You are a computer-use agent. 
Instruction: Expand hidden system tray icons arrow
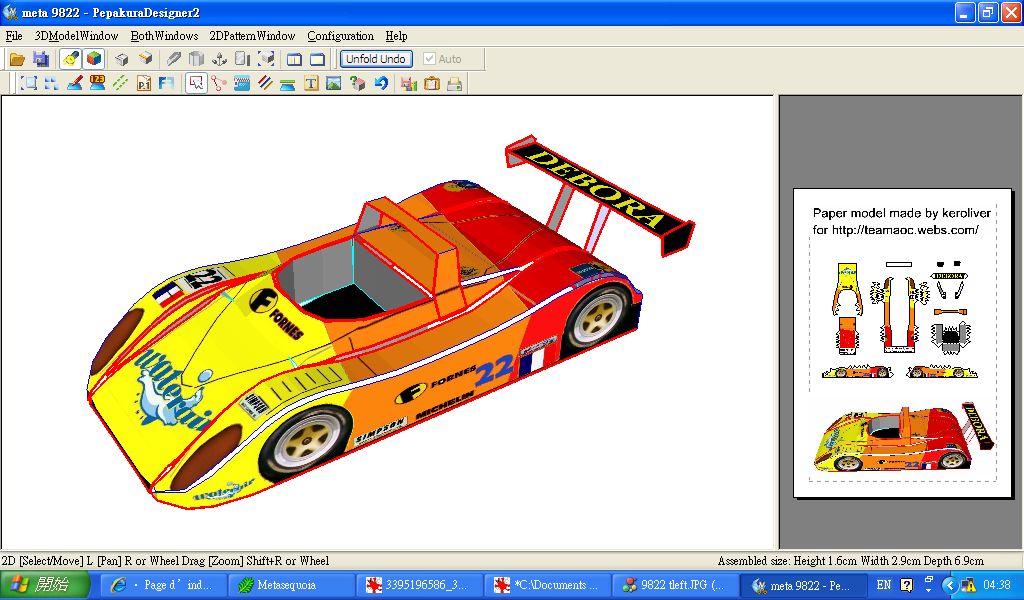[x=950, y=585]
